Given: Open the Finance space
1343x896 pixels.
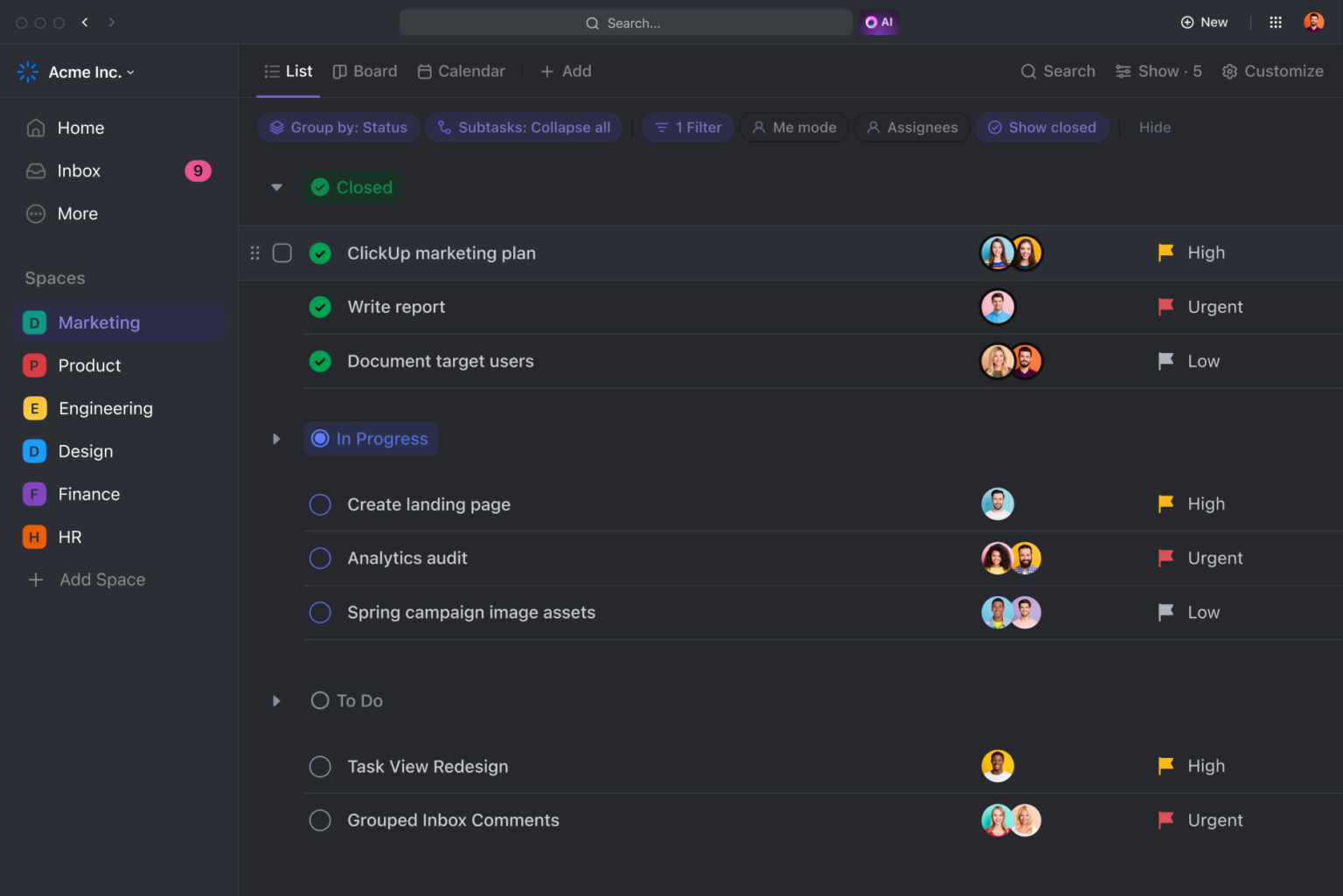Looking at the screenshot, I should coord(89,494).
